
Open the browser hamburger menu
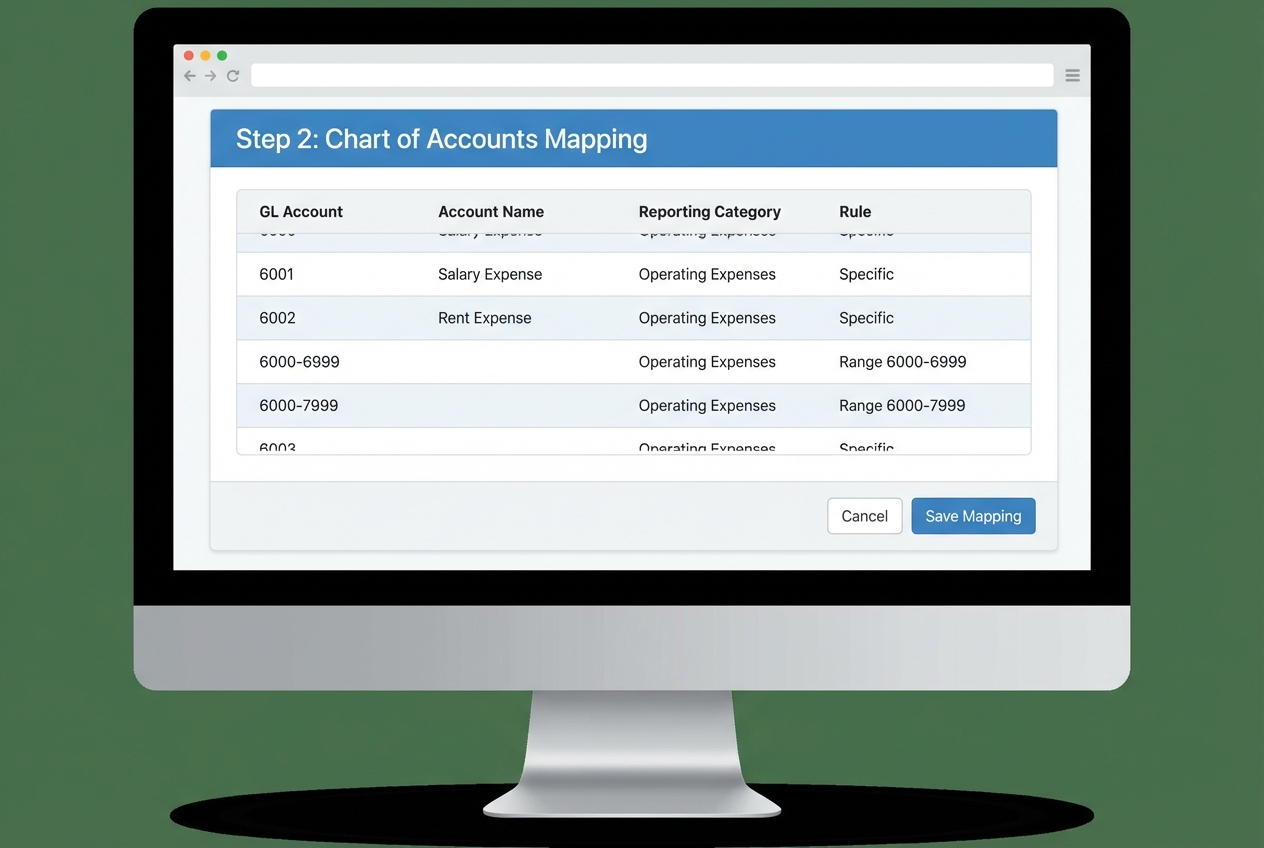click(x=1072, y=74)
